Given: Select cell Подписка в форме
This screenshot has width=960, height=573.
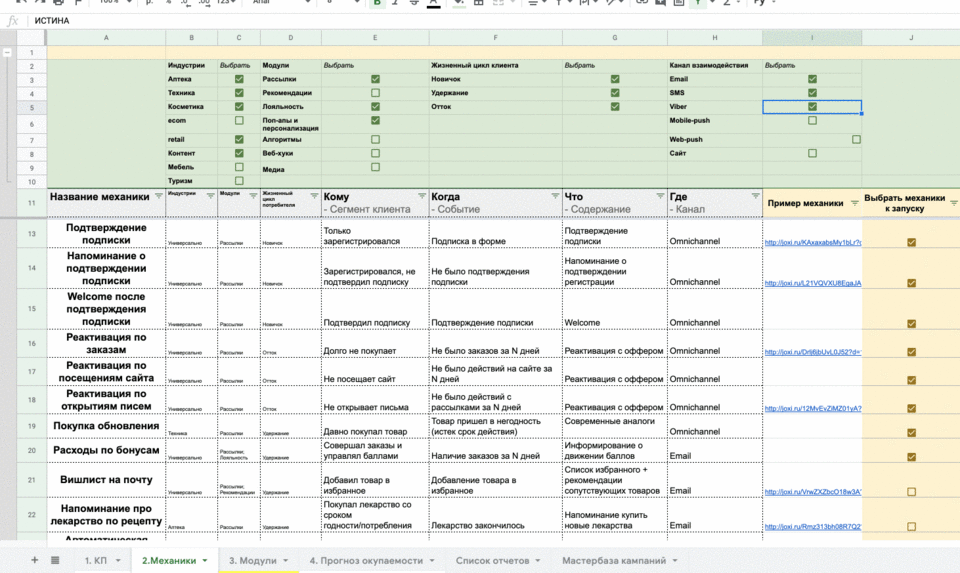Looking at the screenshot, I should pyautogui.click(x=495, y=234).
